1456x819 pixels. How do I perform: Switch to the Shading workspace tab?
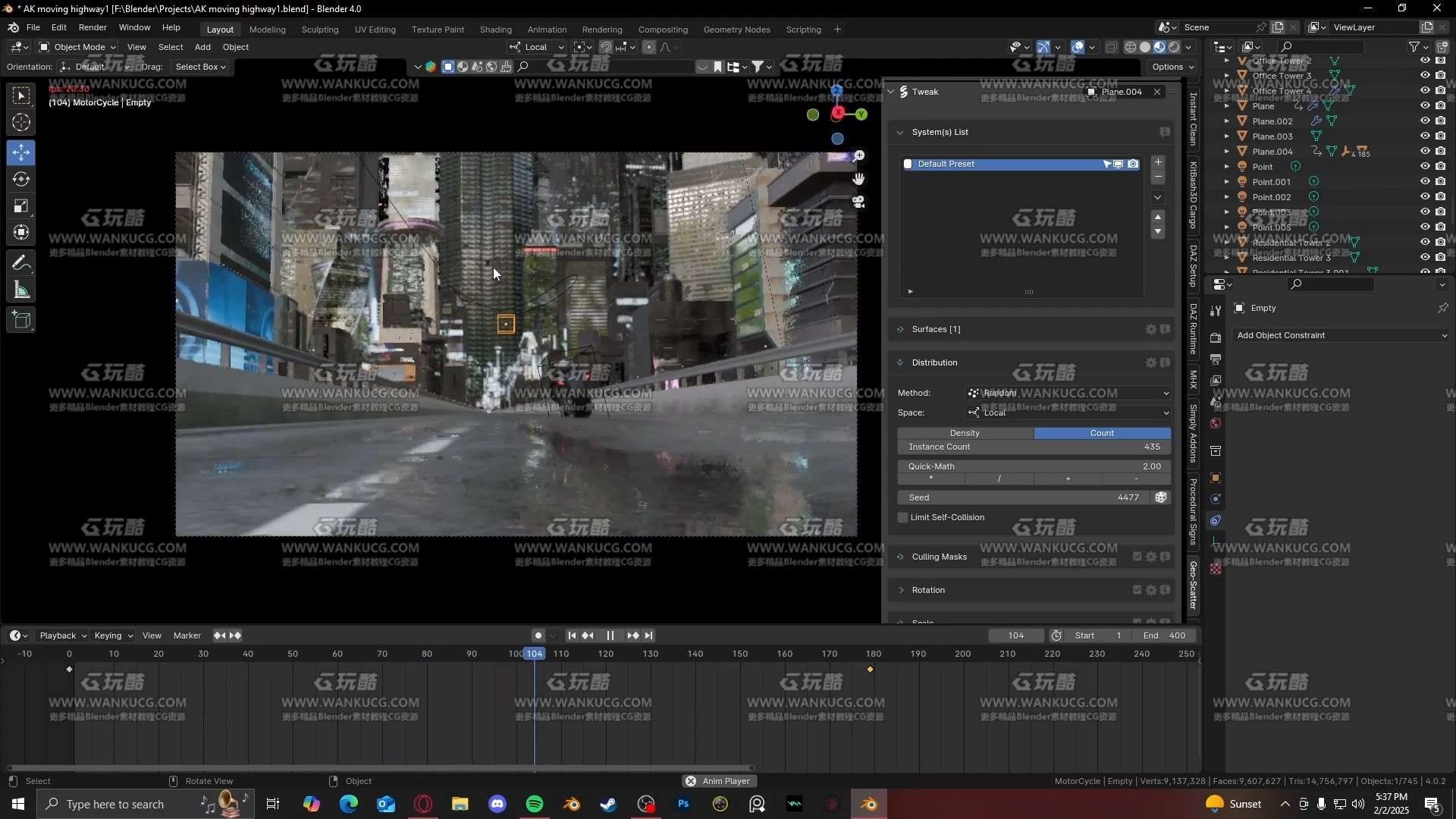[495, 30]
